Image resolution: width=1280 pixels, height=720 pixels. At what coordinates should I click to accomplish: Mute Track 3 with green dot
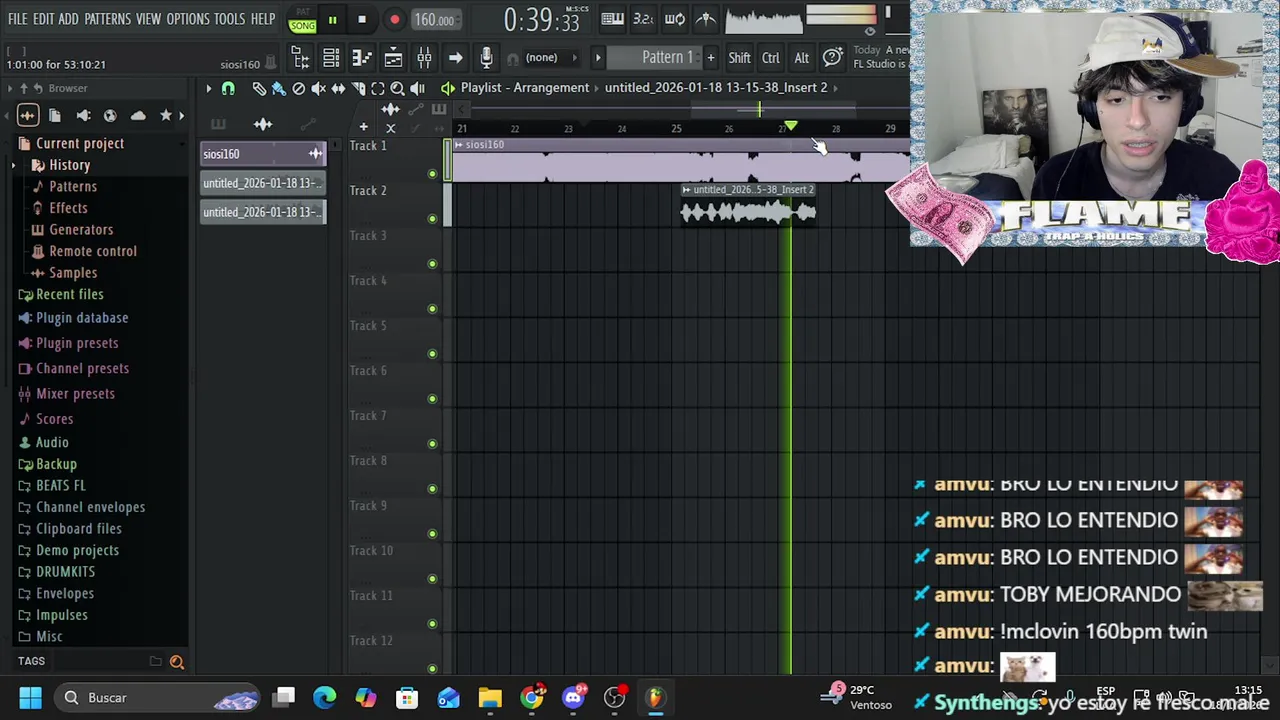click(x=432, y=264)
